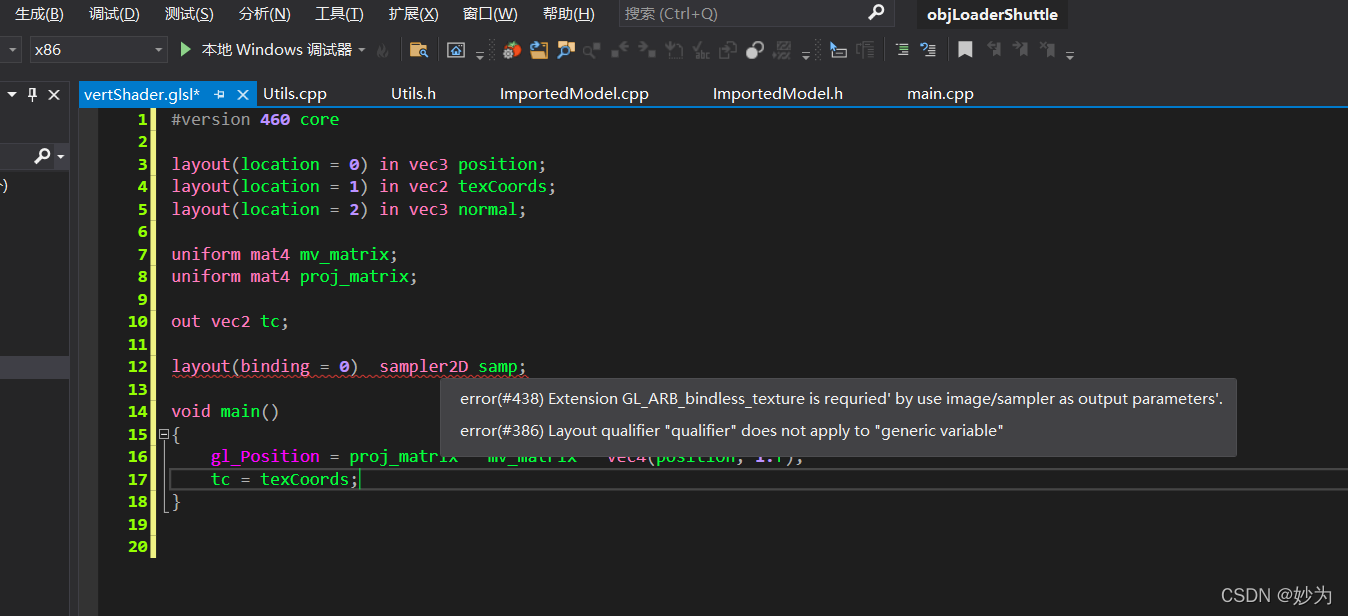This screenshot has width=1348, height=616.
Task: Open the 生成(B) menu
Action: tap(39, 14)
